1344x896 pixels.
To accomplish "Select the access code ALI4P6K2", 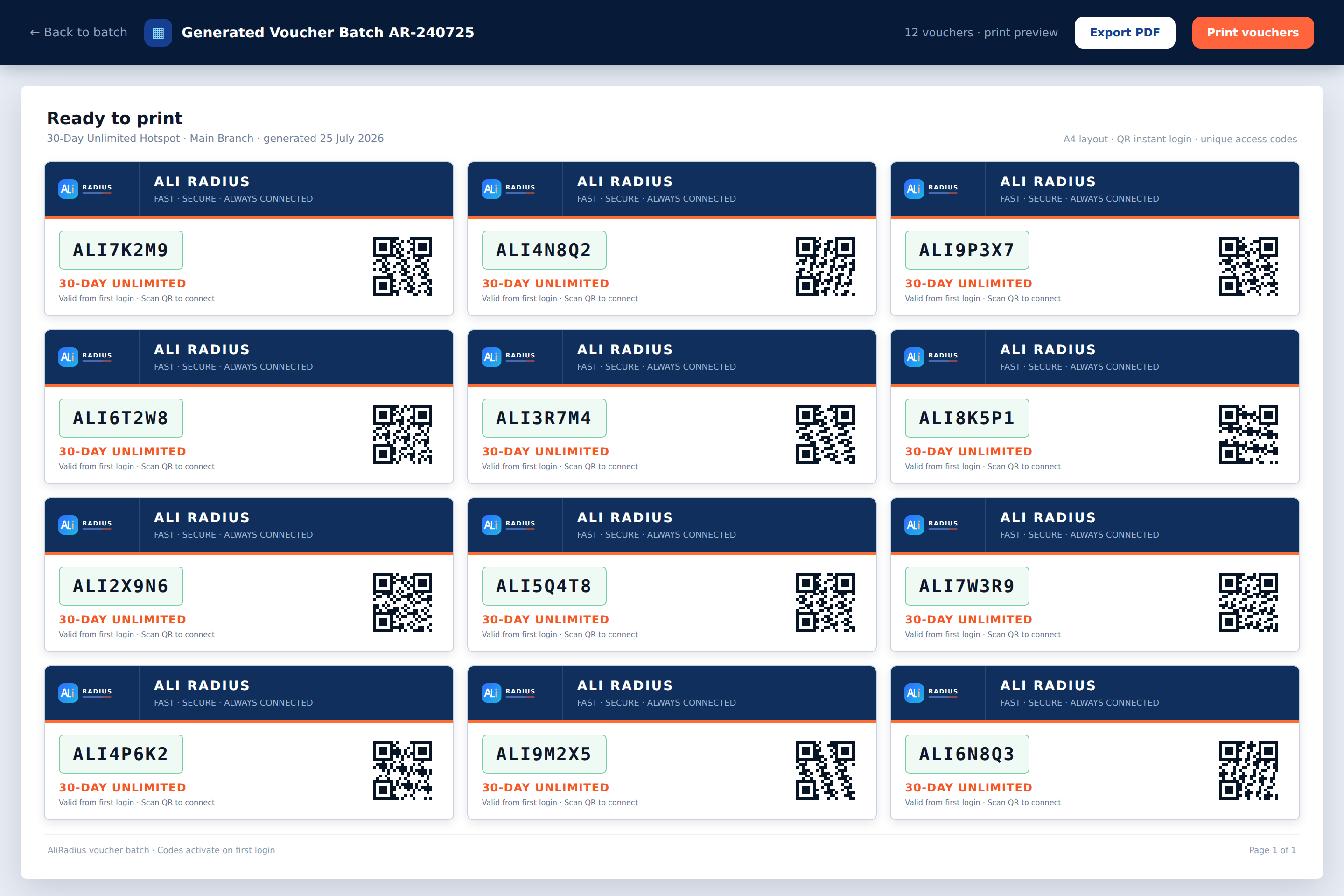I will [x=120, y=754].
